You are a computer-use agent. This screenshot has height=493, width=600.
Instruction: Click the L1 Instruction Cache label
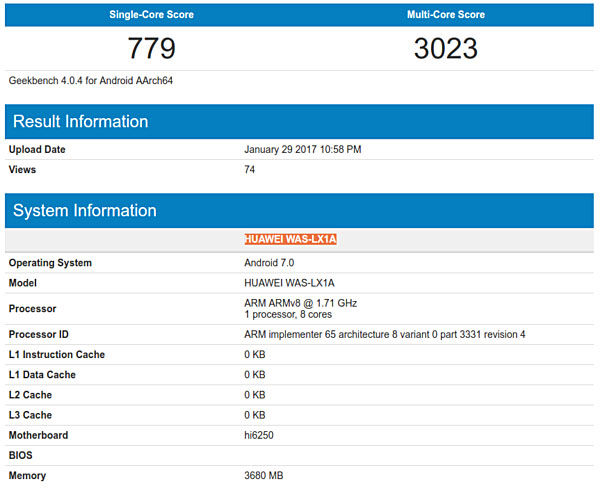tap(57, 355)
